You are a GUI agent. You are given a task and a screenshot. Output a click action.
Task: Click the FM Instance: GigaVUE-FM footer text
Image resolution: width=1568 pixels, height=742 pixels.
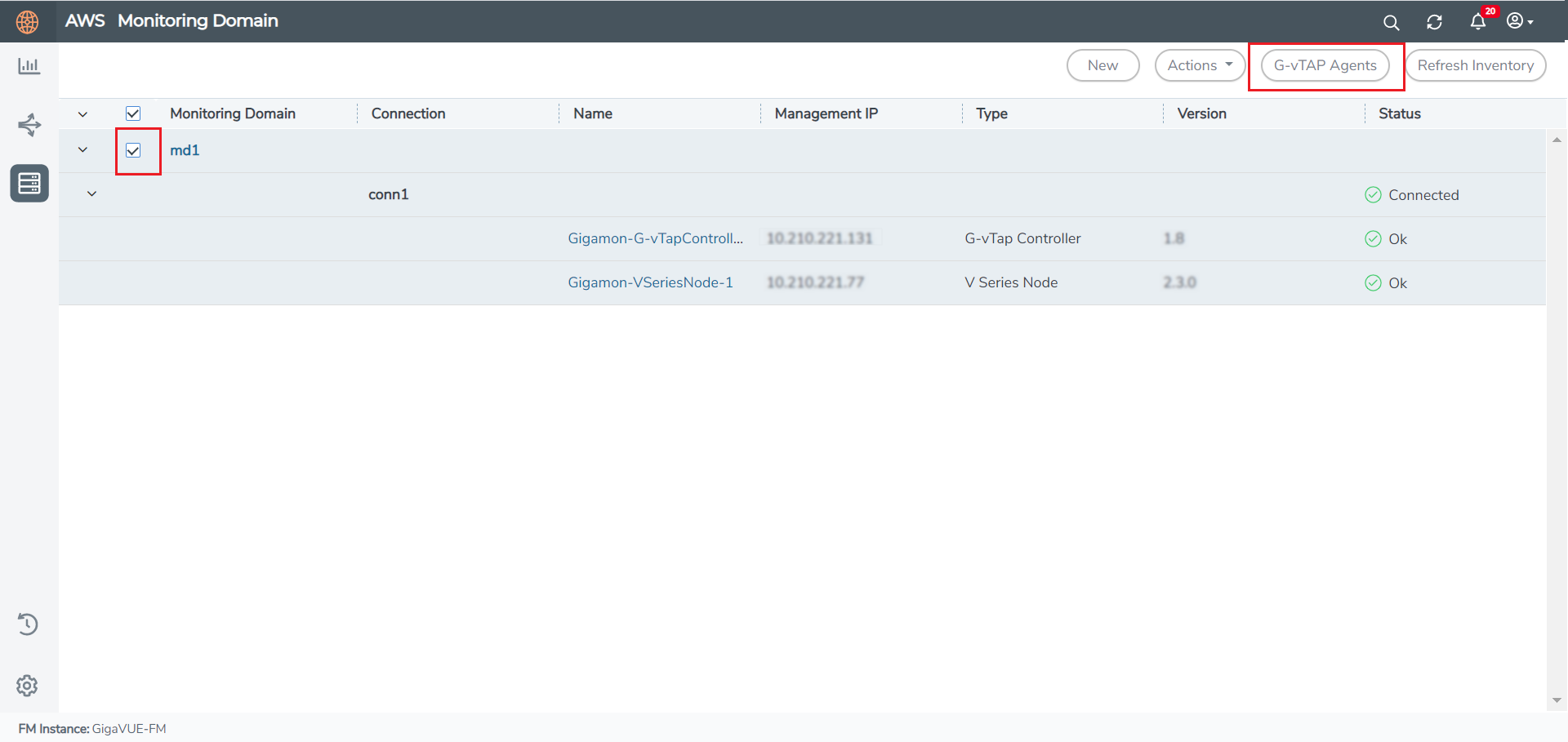click(x=92, y=729)
